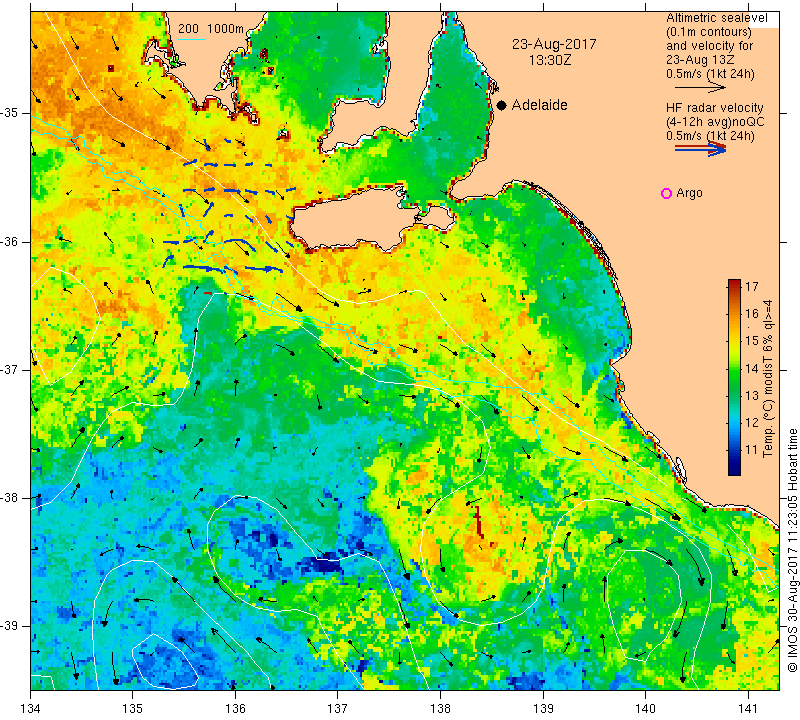
Task: Click the longitude axis label 134
Action: [31, 709]
